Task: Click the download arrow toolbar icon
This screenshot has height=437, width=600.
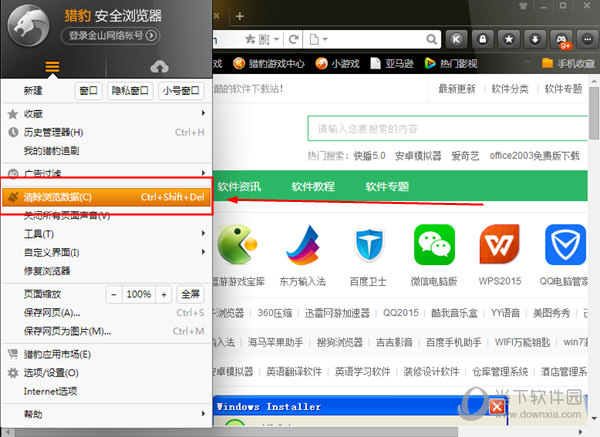Action: pos(536,38)
